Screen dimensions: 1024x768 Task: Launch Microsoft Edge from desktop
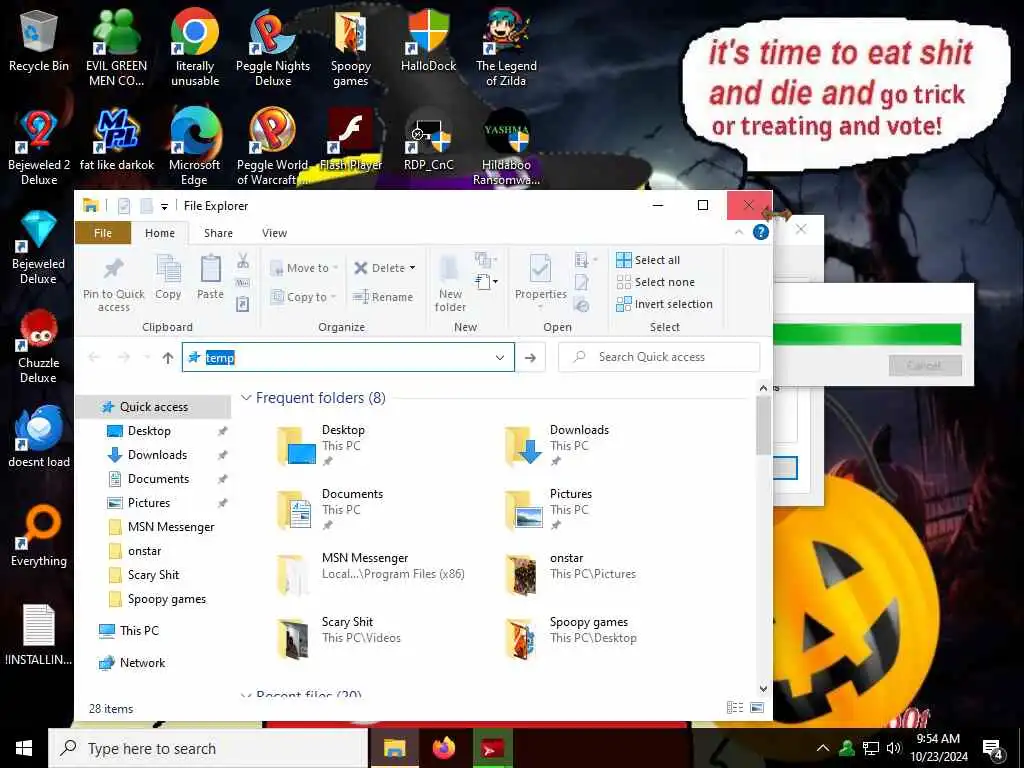pos(195,148)
